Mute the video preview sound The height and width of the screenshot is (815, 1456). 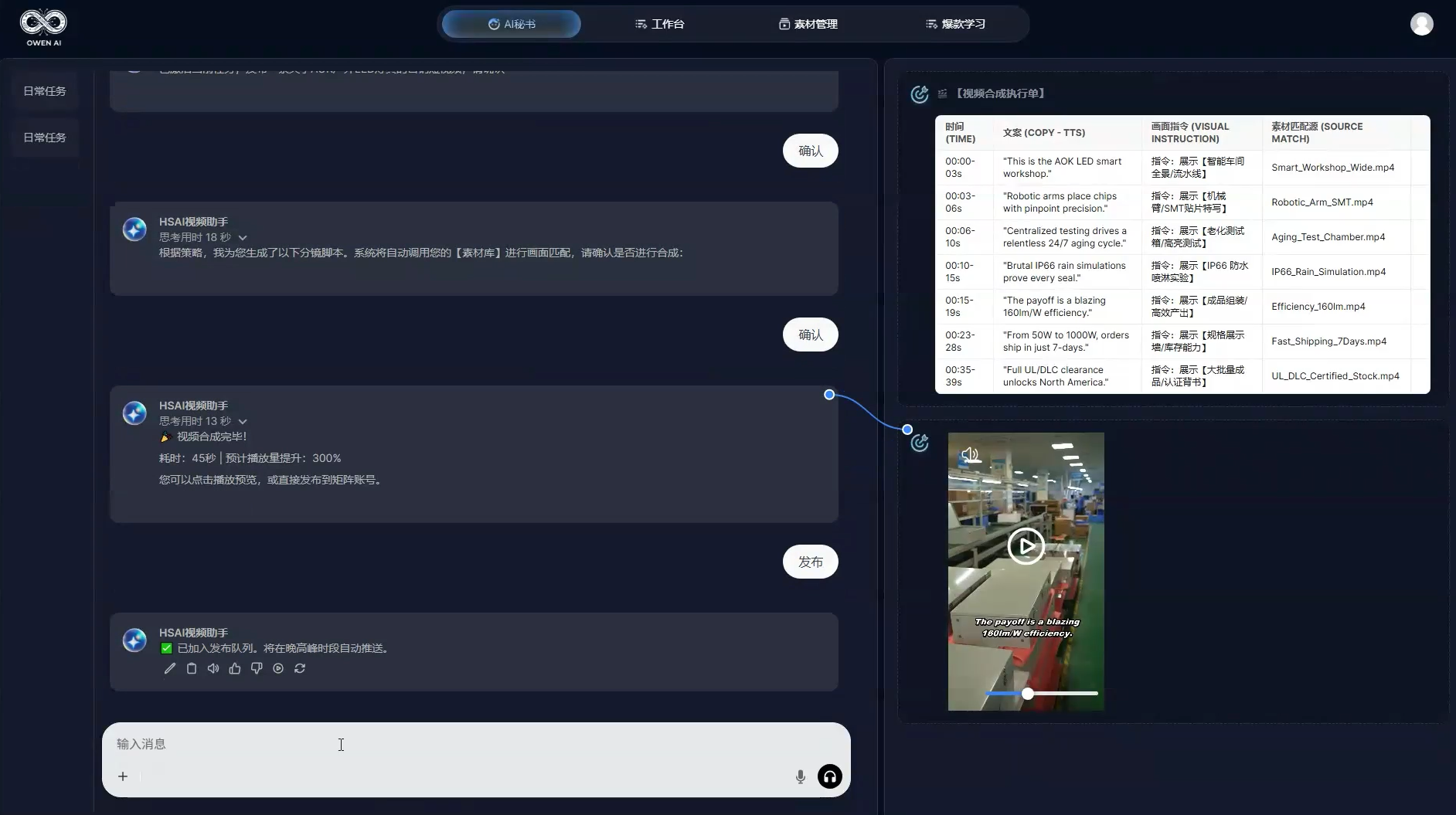pos(970,454)
